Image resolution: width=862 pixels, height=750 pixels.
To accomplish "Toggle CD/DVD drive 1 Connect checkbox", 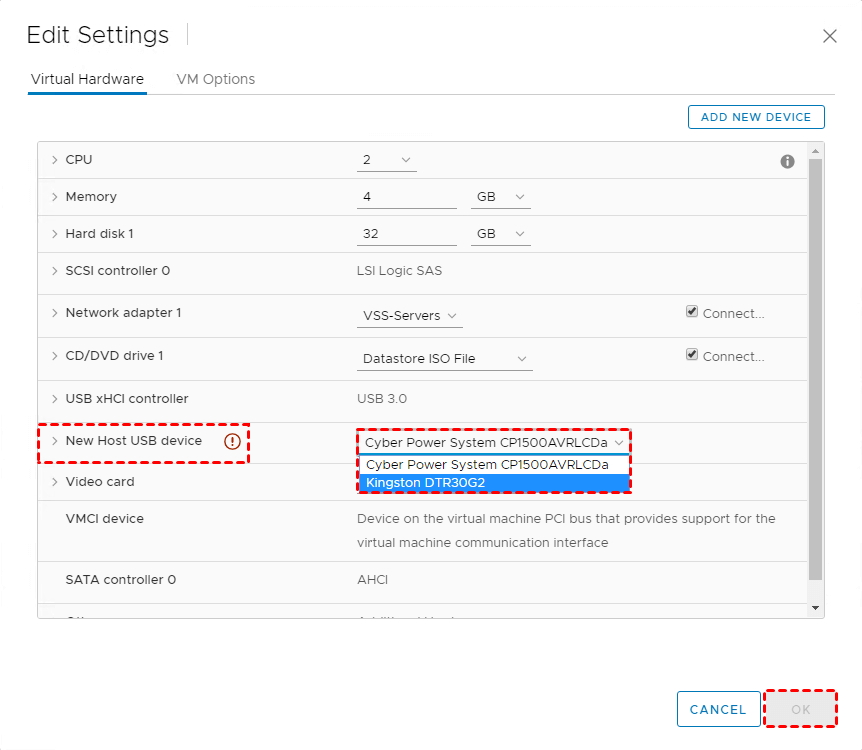I will [x=692, y=355].
